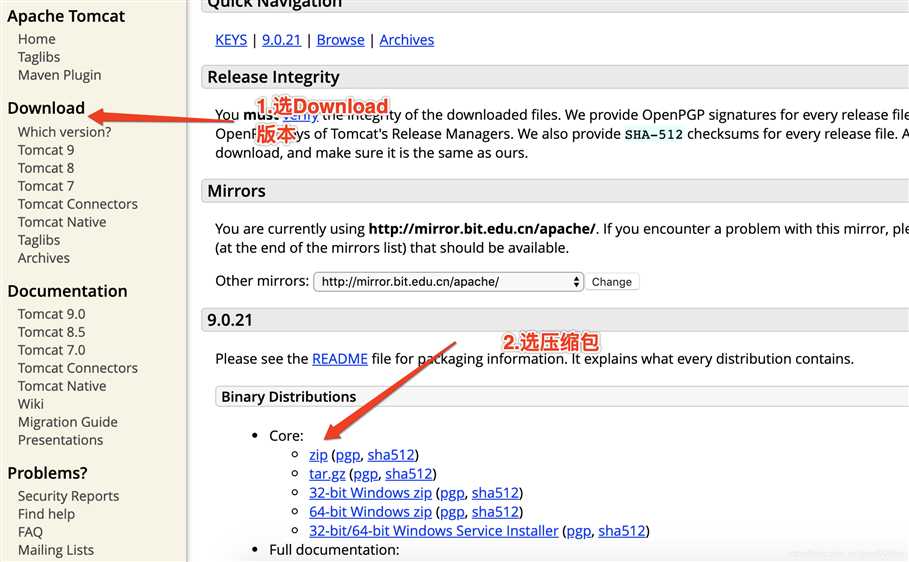Open sha512 checksum for Core zip
The height and width of the screenshot is (562, 909).
tap(391, 455)
